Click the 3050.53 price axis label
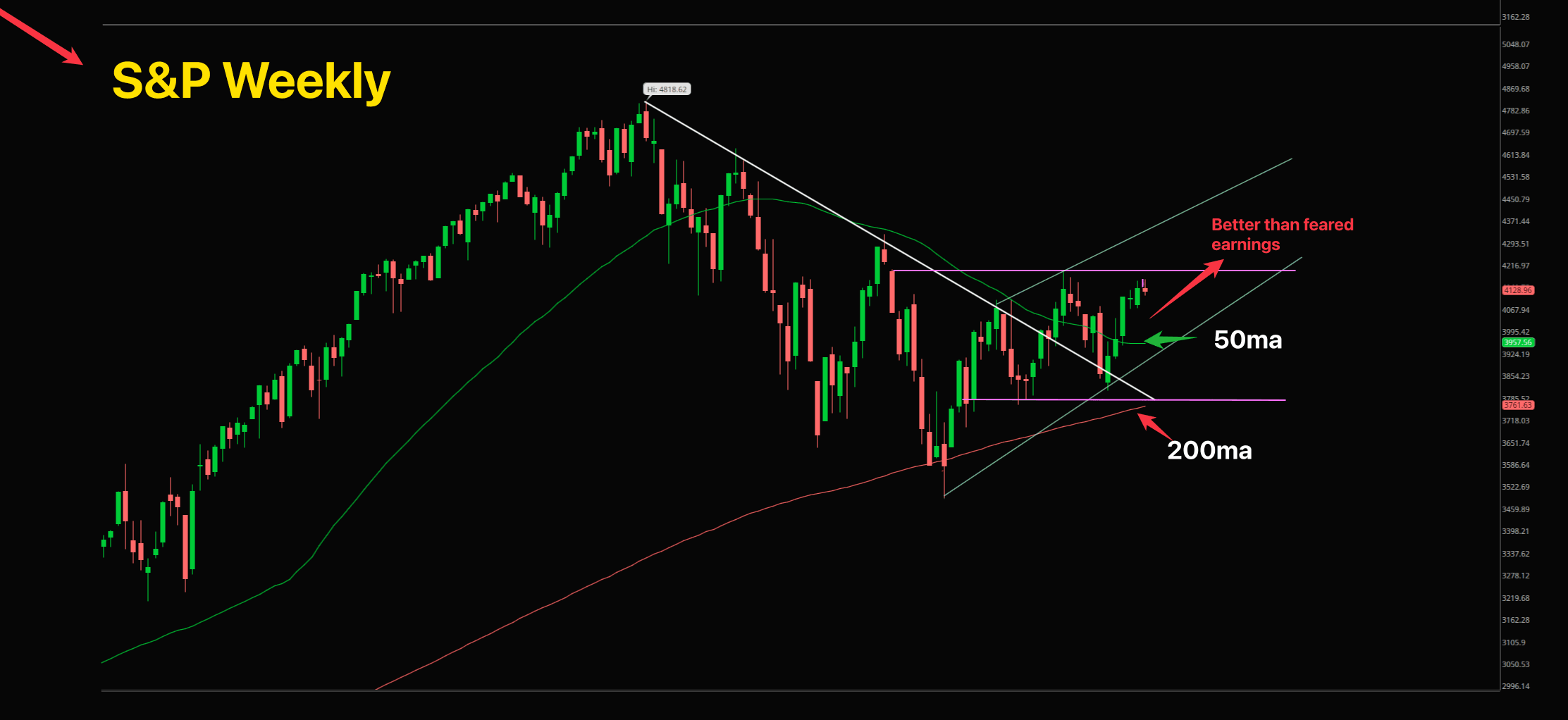 (x=1516, y=664)
